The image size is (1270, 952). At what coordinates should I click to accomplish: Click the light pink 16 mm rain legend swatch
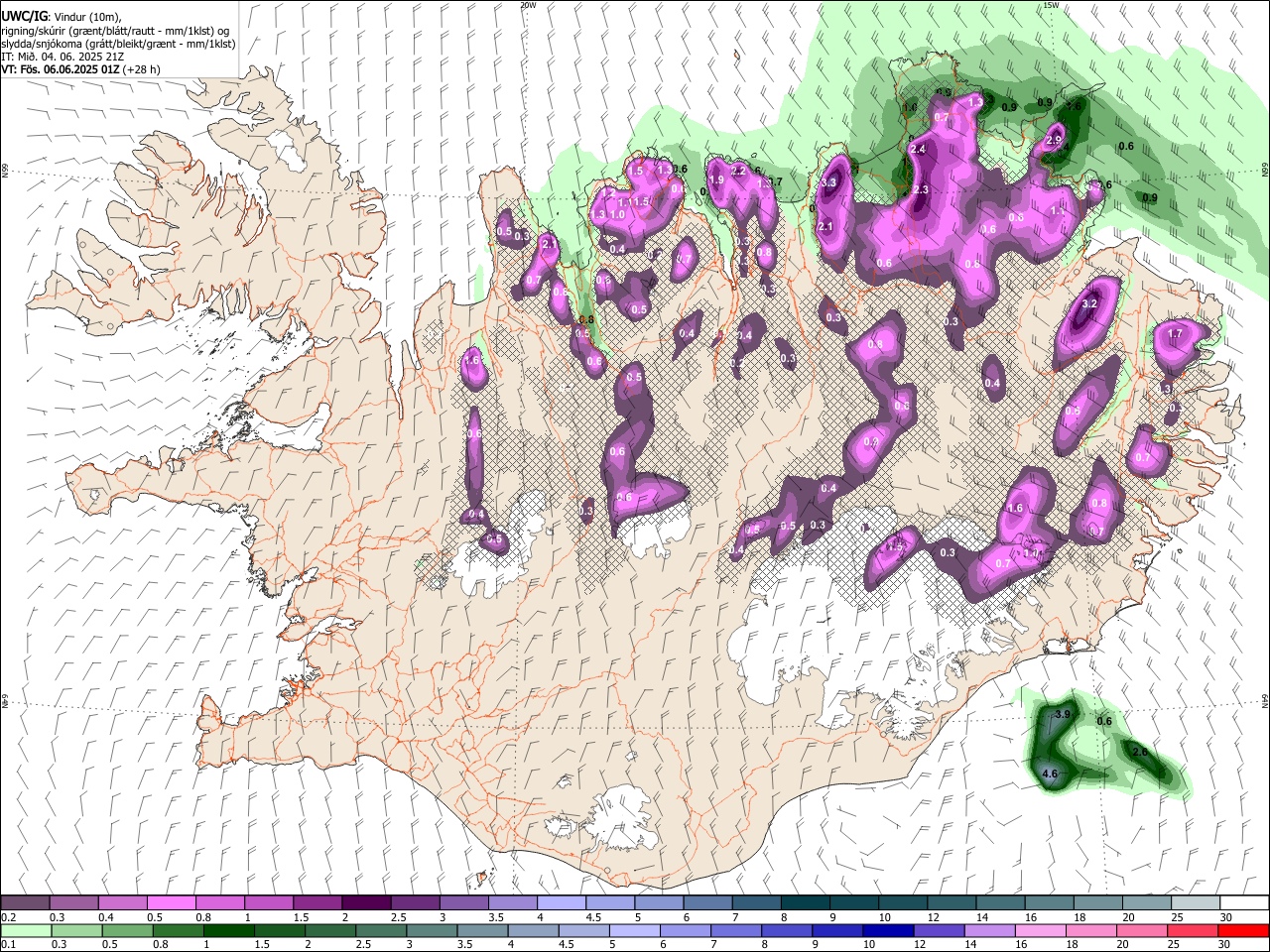coord(1040,931)
